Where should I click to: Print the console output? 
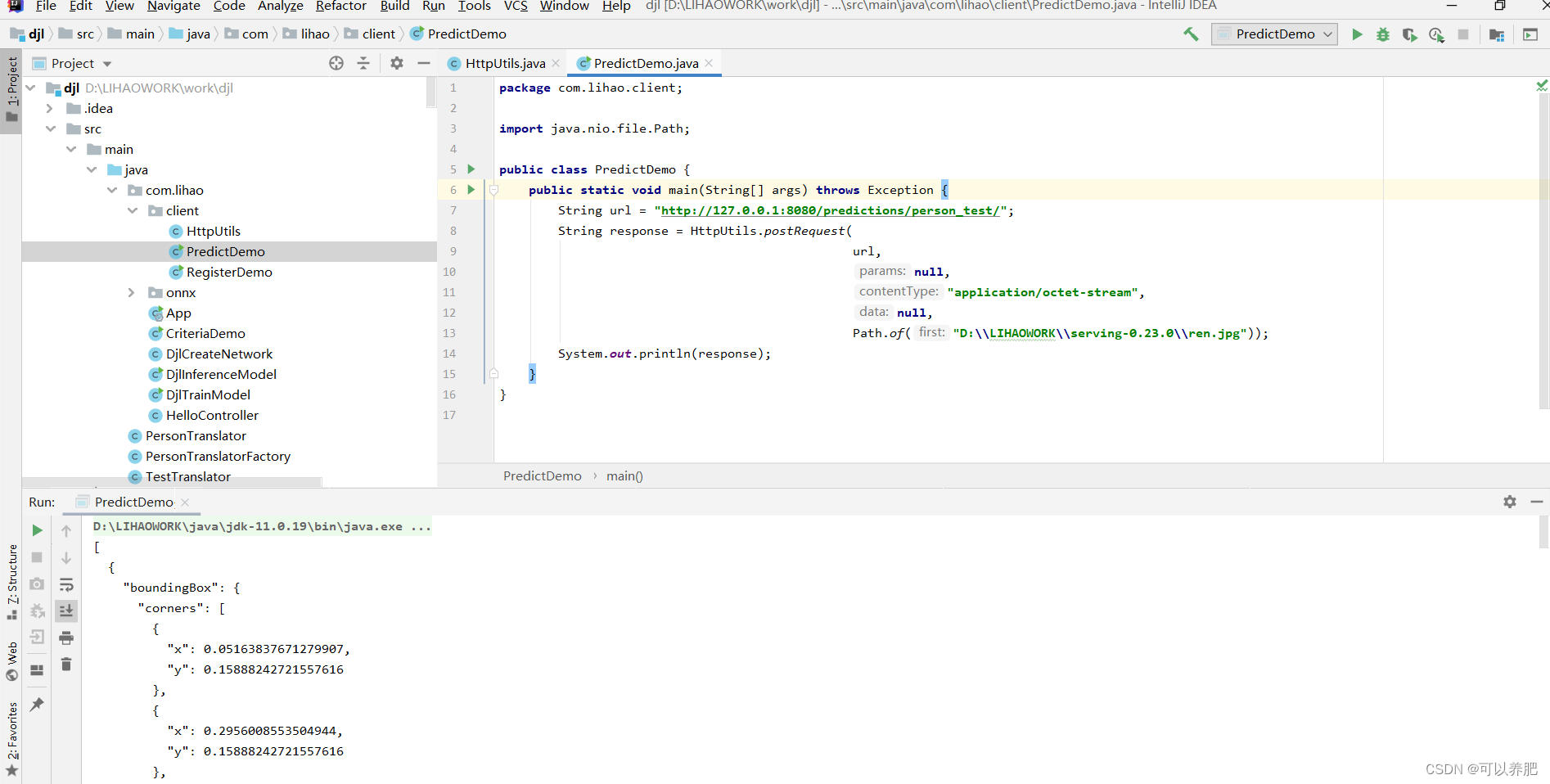(66, 638)
